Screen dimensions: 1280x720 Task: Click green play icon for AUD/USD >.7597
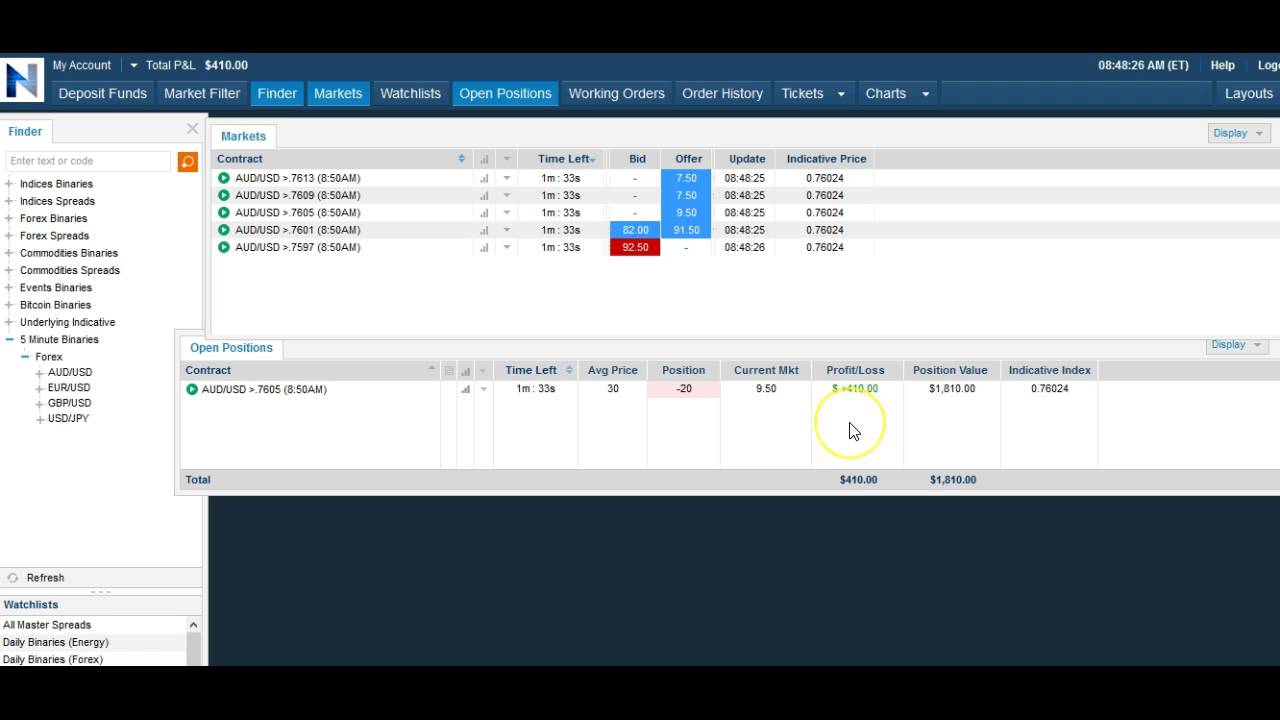pyautogui.click(x=224, y=247)
